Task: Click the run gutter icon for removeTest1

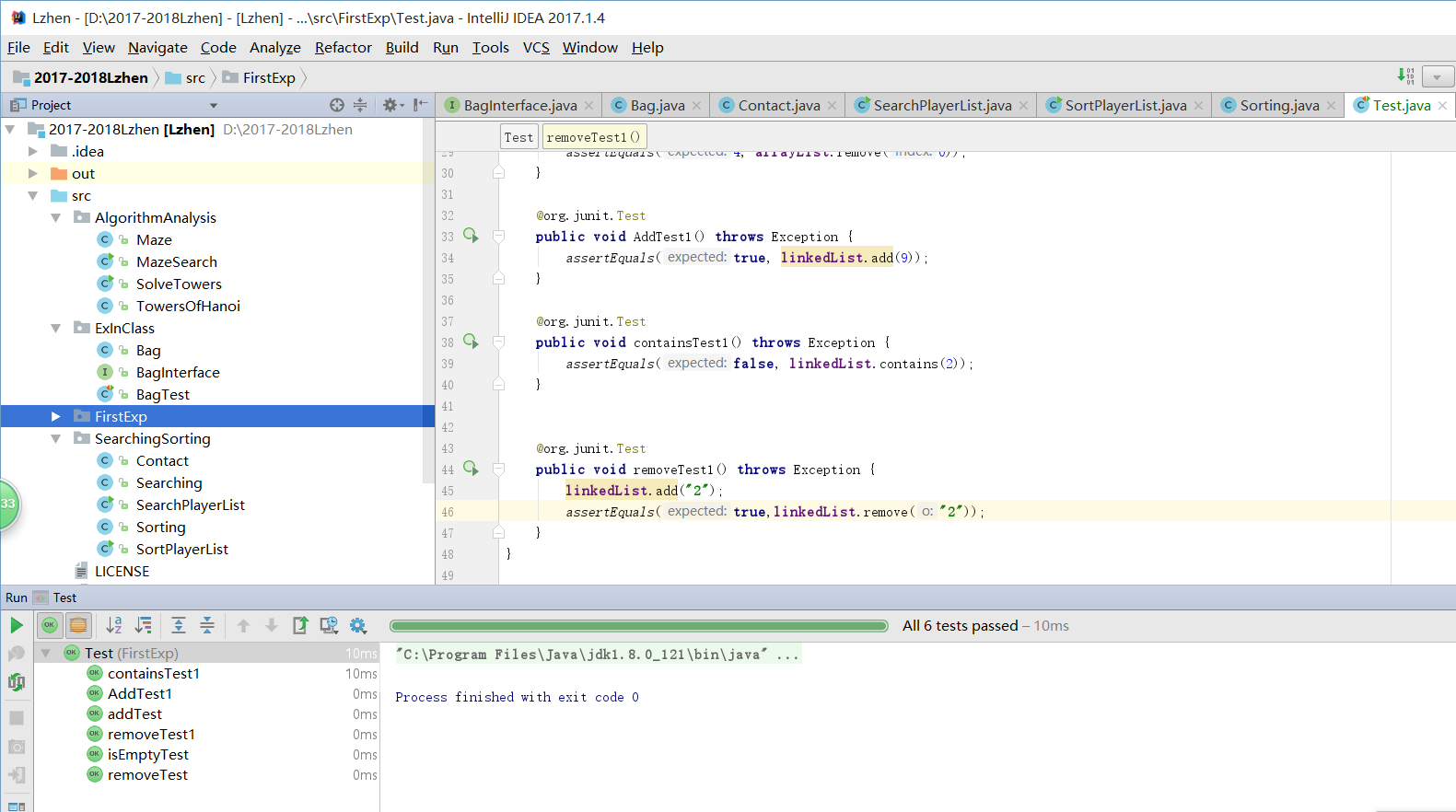Action: [x=471, y=469]
